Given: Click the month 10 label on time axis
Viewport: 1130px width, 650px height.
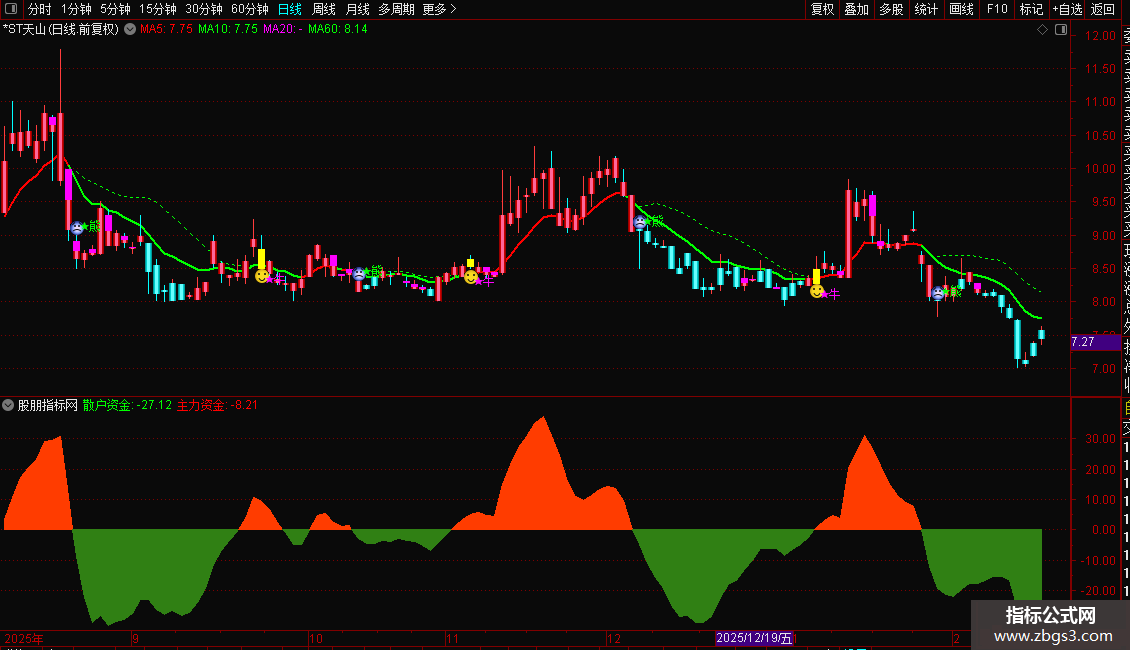Looking at the screenshot, I should (x=316, y=638).
